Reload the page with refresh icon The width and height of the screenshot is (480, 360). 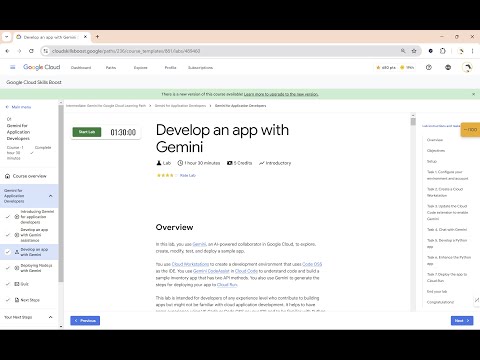tap(31, 51)
